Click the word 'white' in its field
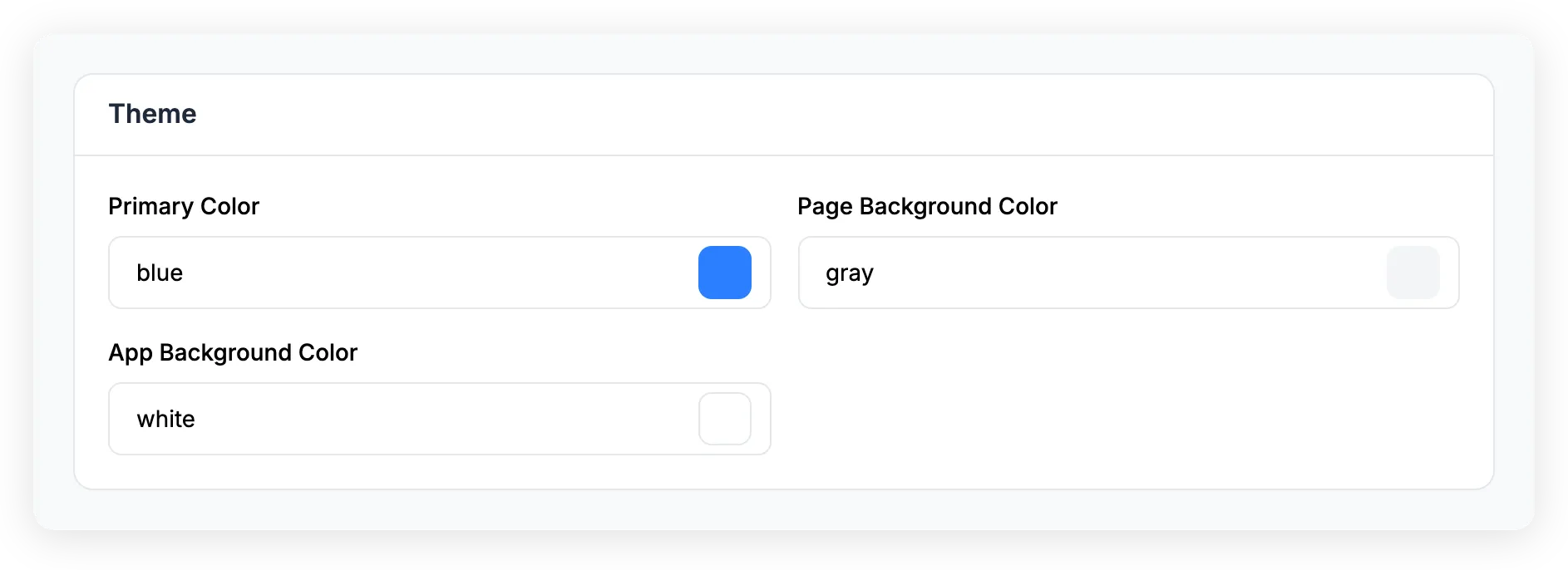Screen dimensions: 1568x570 166,419
